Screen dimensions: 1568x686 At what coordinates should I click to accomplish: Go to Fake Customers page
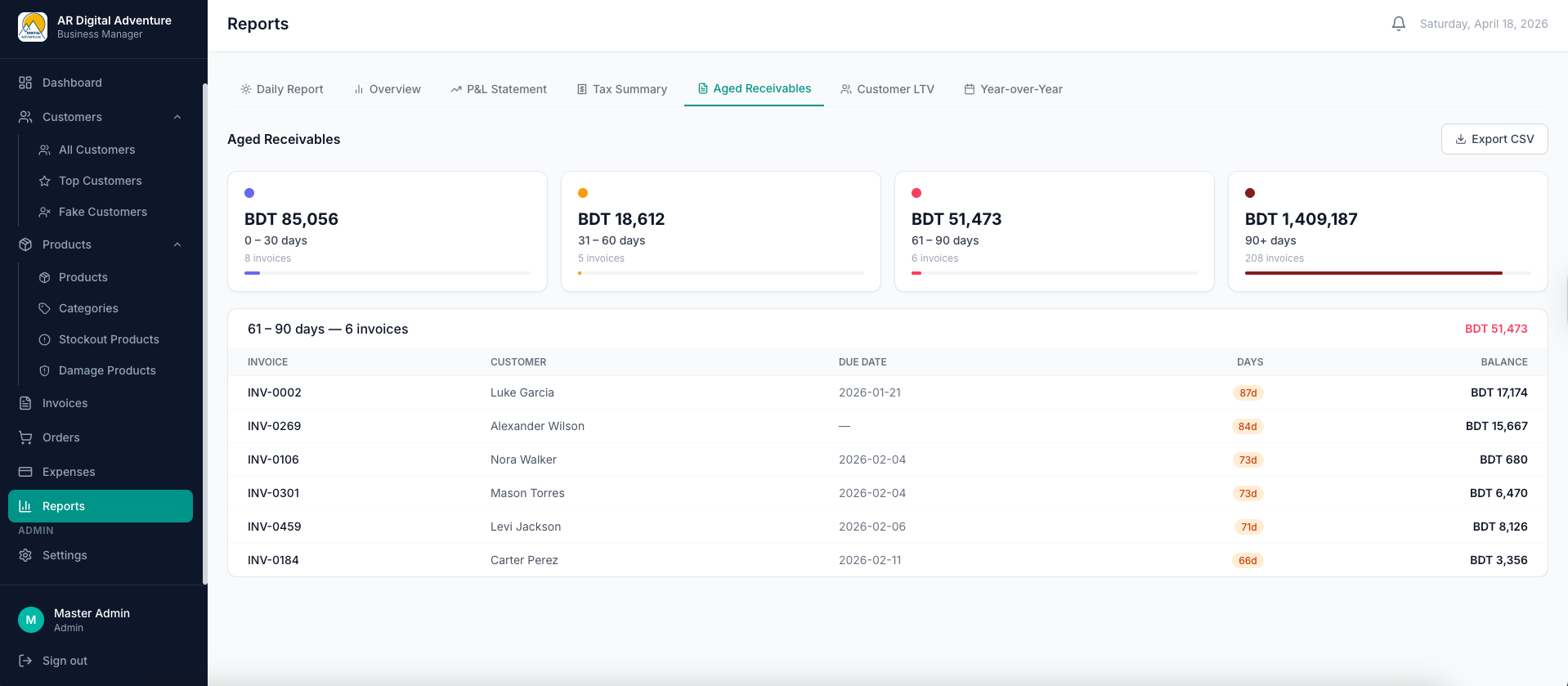click(103, 212)
